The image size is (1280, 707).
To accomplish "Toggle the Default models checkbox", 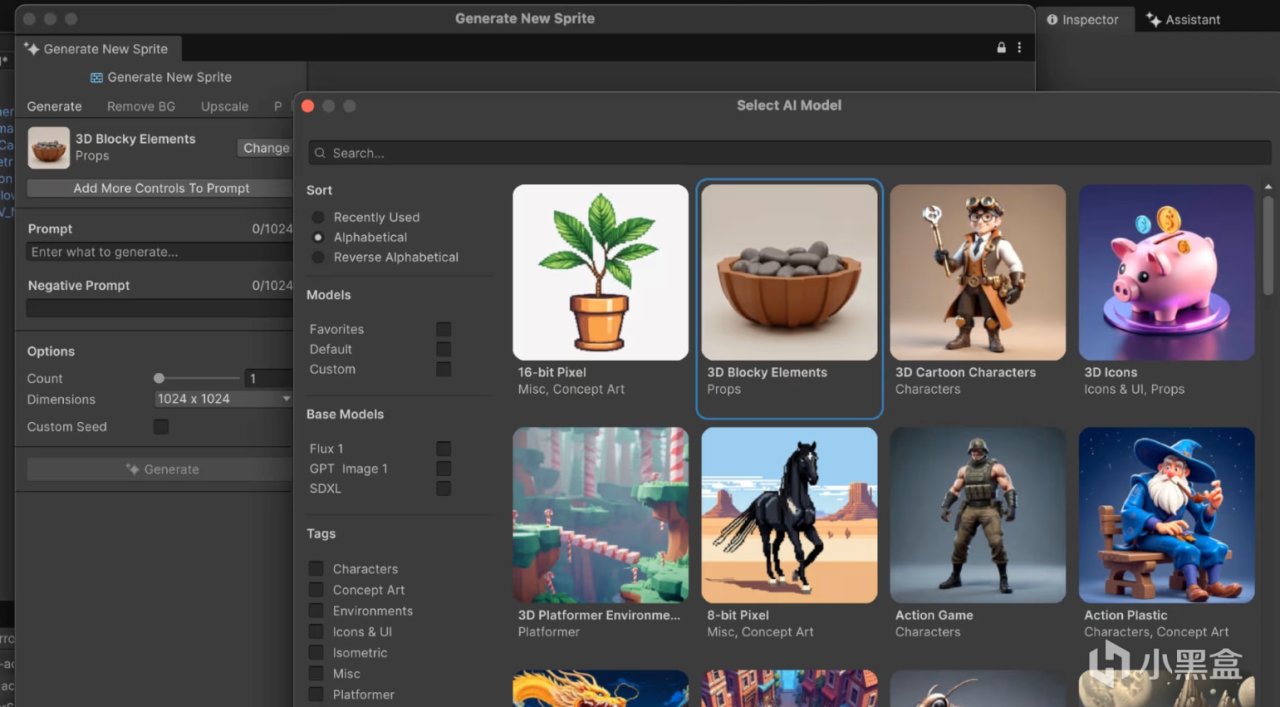I will click(443, 349).
